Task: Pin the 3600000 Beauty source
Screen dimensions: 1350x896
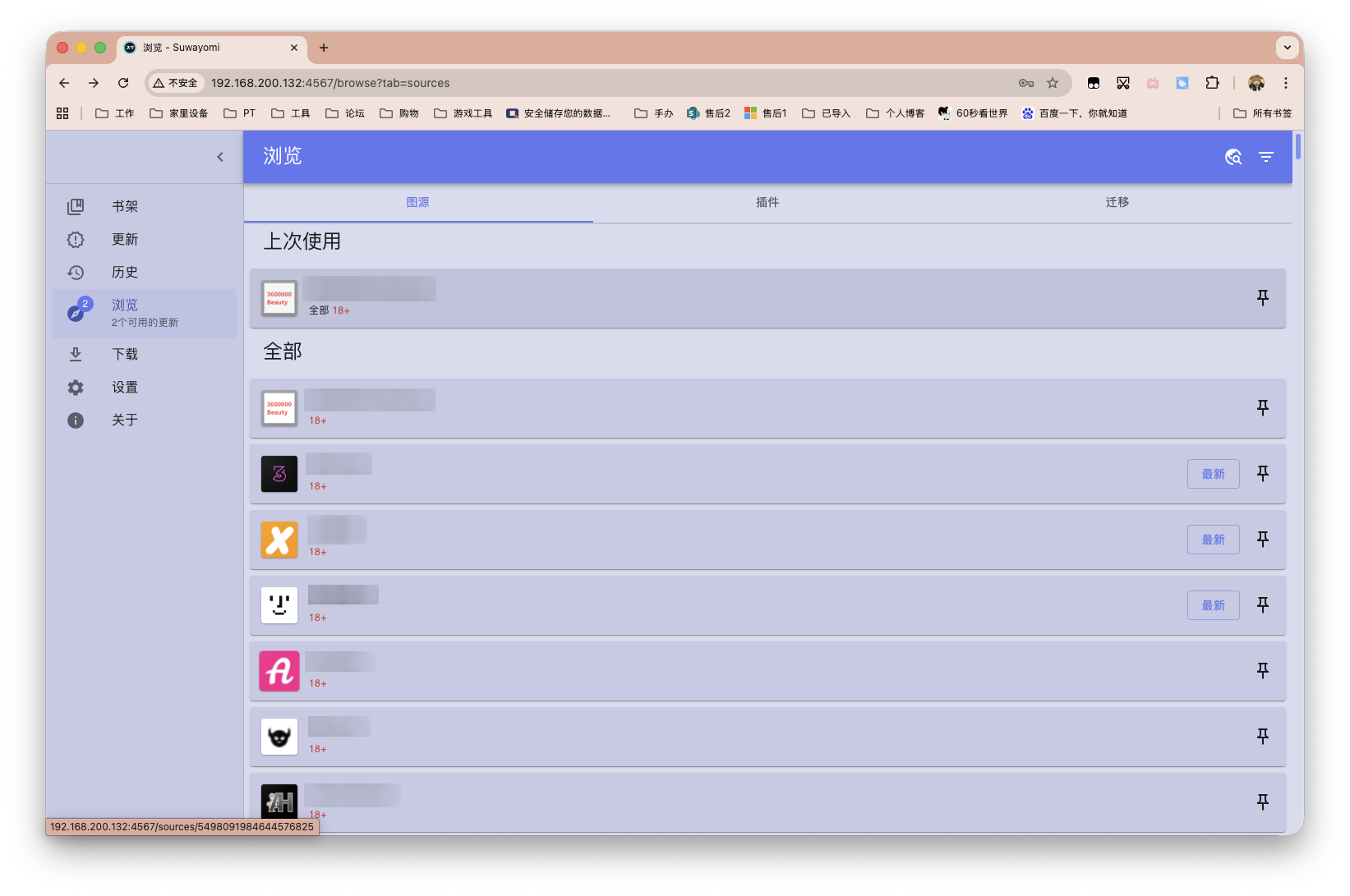Action: tap(1262, 408)
